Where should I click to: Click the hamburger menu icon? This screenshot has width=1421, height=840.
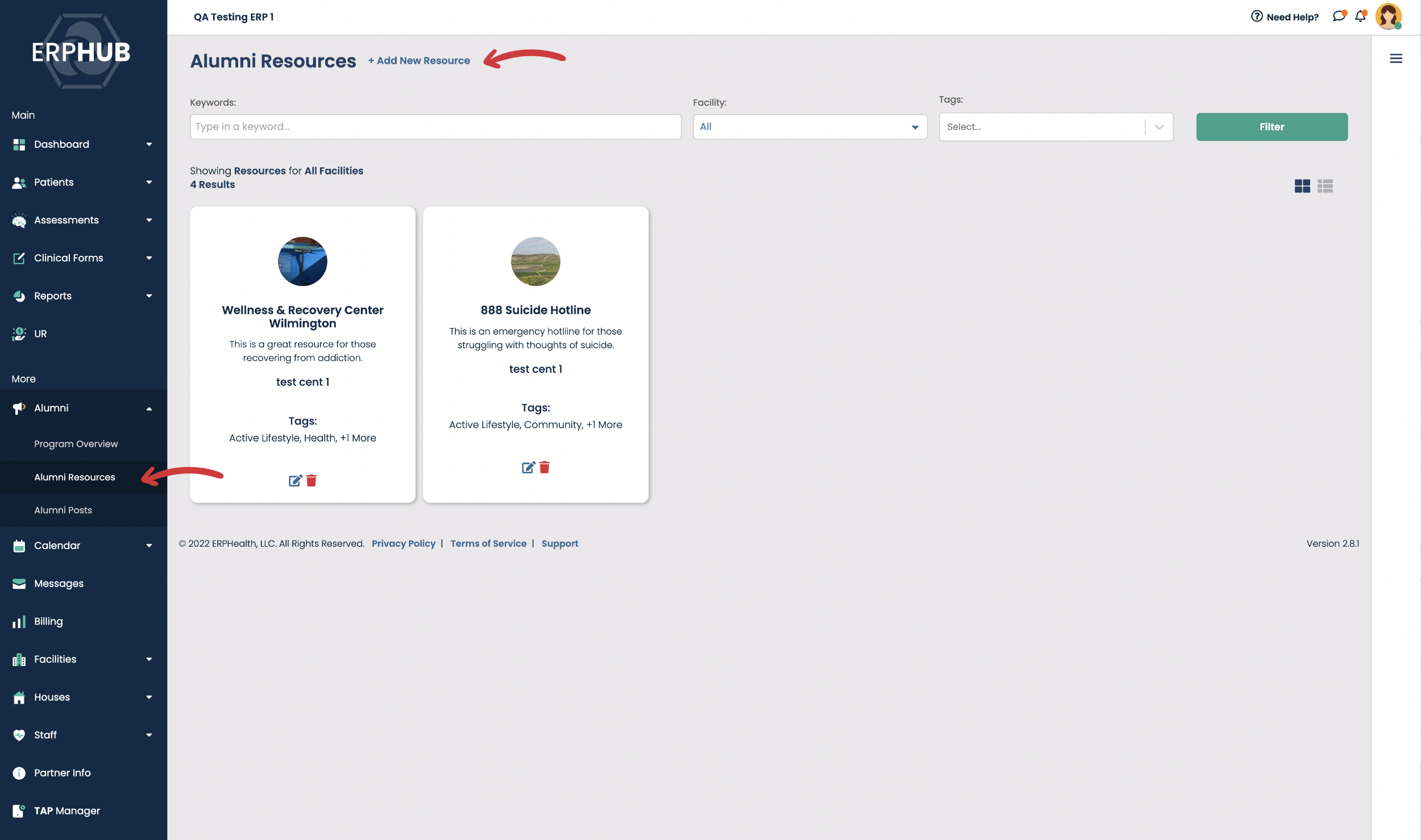point(1396,59)
